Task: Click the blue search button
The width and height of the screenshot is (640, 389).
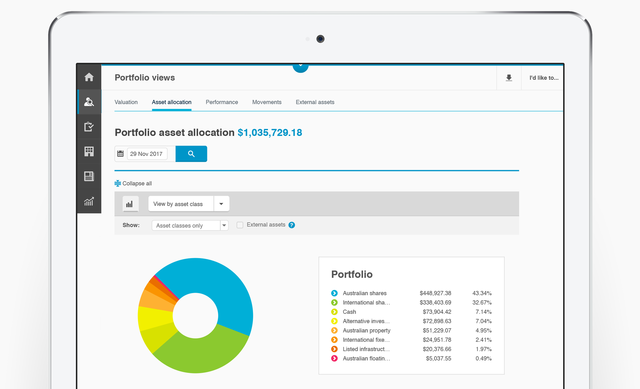Action: [x=191, y=154]
